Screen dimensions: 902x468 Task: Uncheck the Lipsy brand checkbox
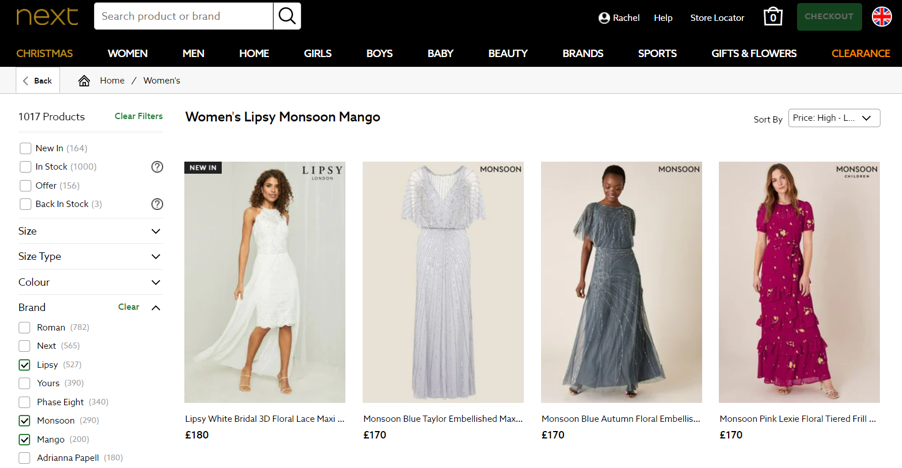pos(24,365)
